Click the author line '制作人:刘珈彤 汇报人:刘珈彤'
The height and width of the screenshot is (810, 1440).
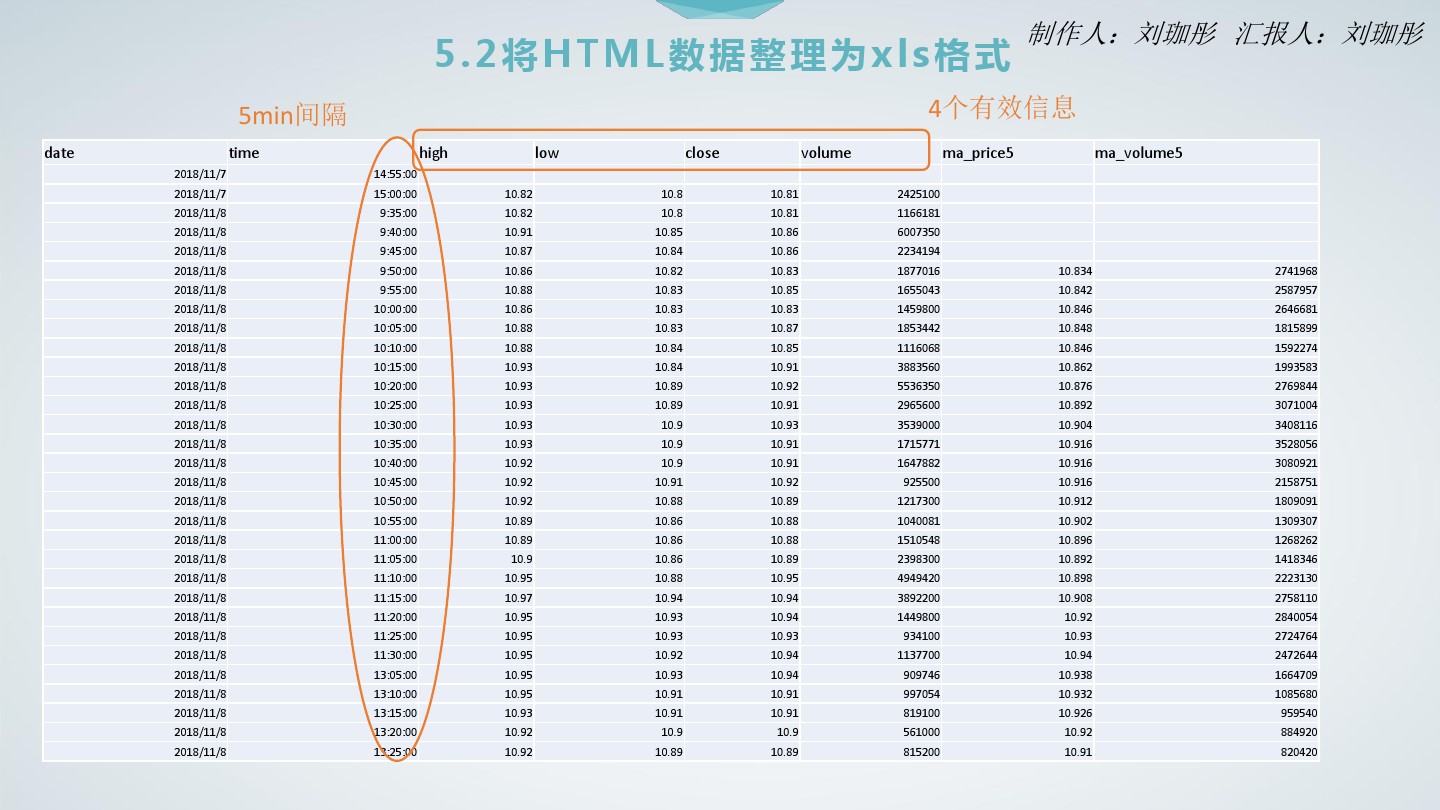1225,33
